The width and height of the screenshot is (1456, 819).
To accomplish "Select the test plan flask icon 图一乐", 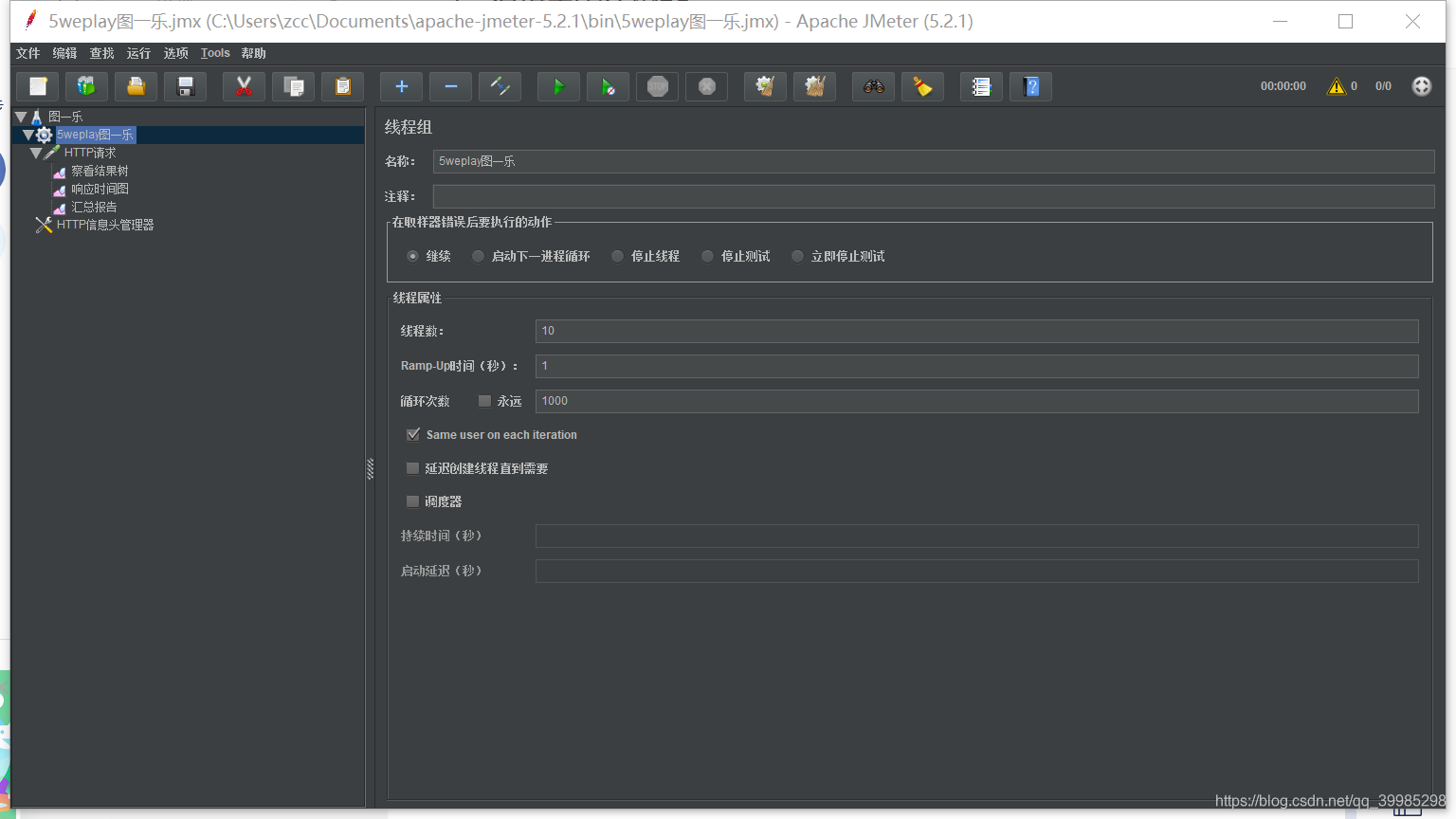I will (37, 117).
